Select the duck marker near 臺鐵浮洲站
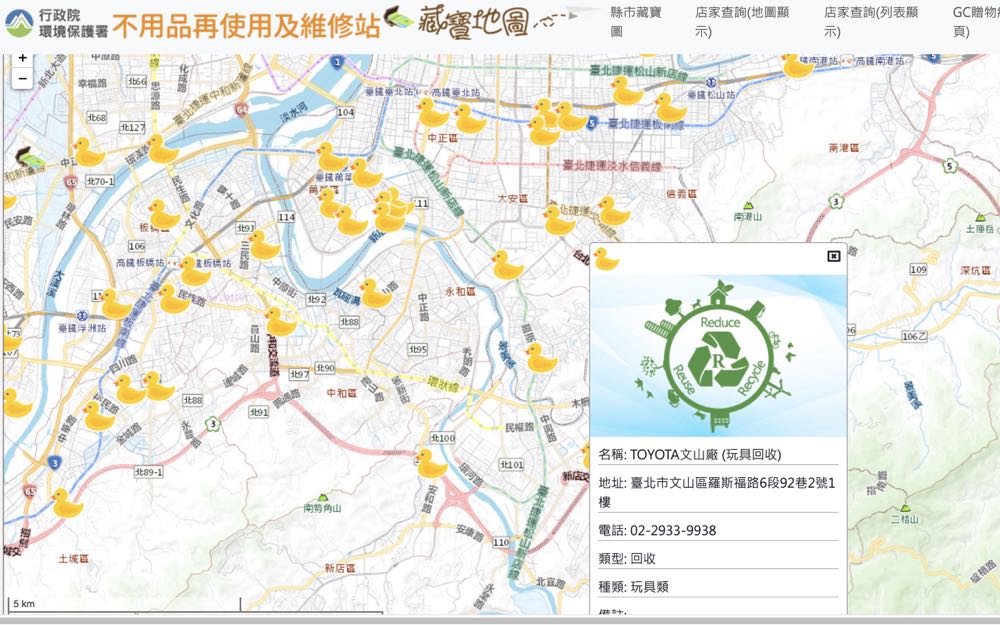The height and width of the screenshot is (625, 1000). (115, 304)
